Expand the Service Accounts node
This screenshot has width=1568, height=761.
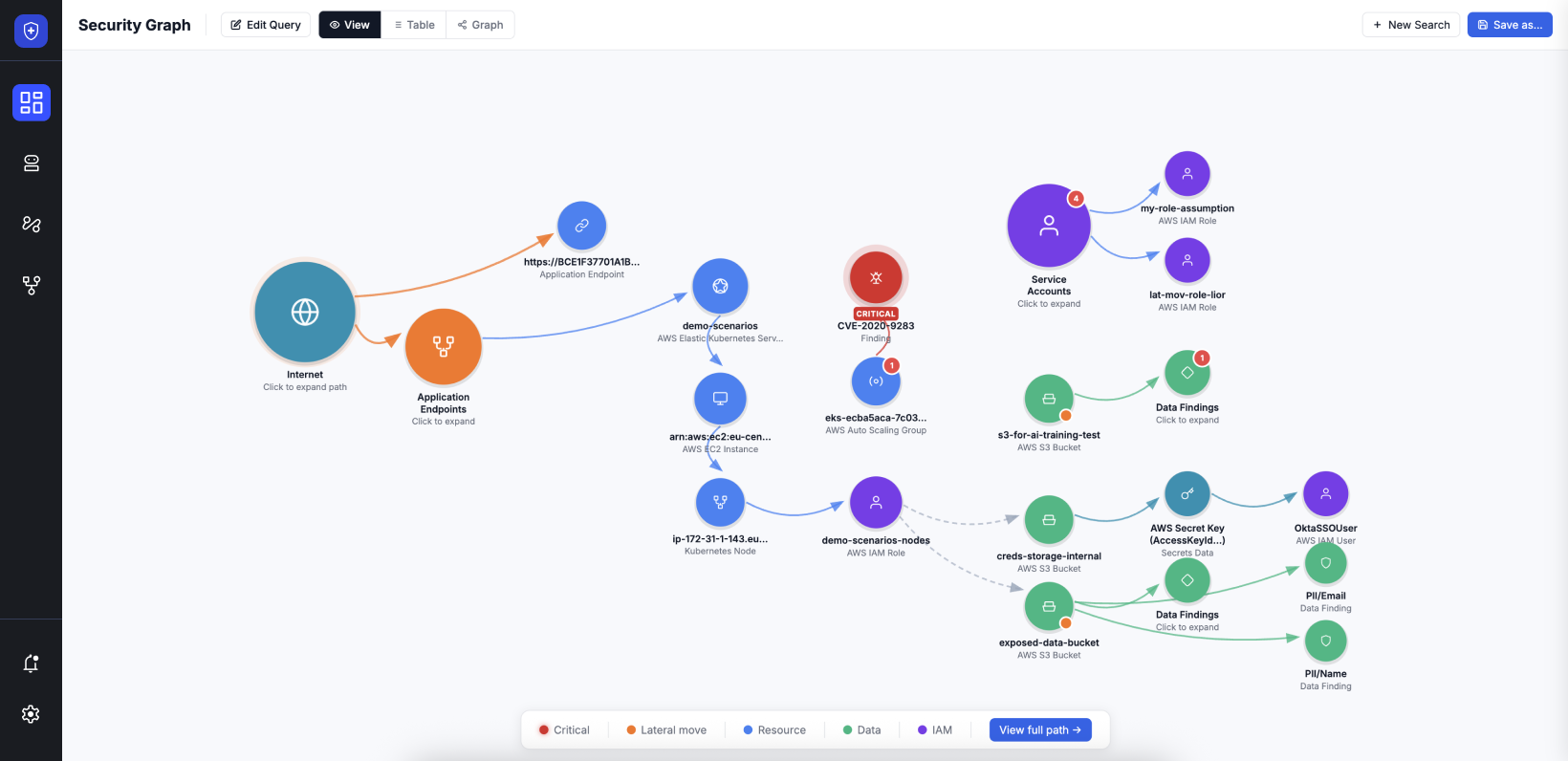[x=1049, y=226]
